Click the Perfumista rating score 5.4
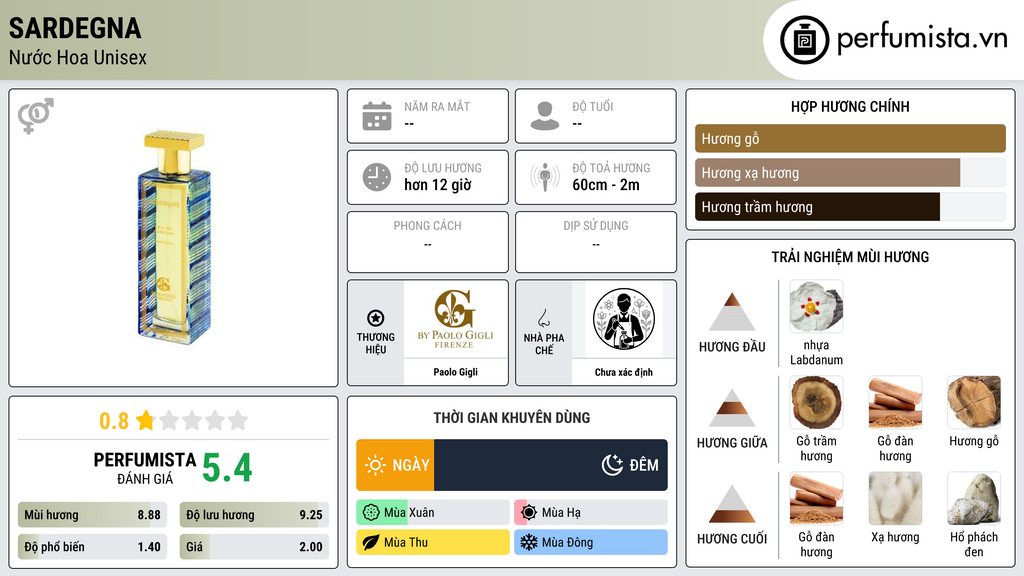This screenshot has height=576, width=1024. coord(227,468)
